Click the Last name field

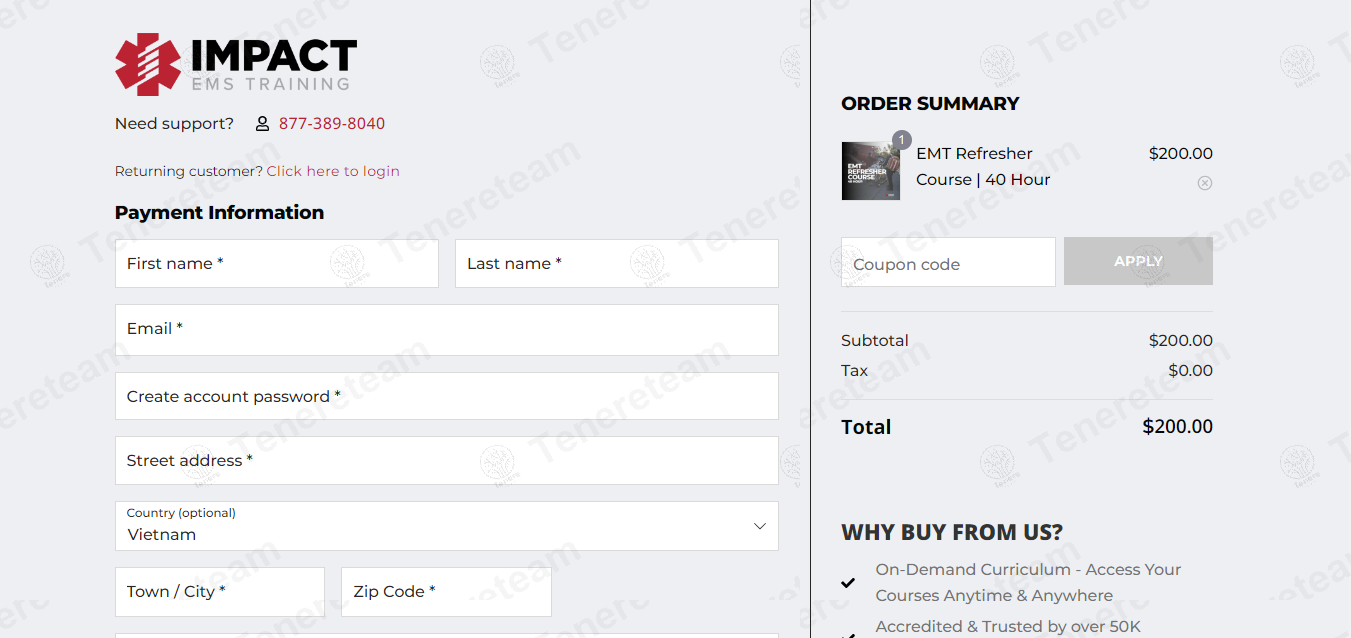pyautogui.click(x=616, y=264)
